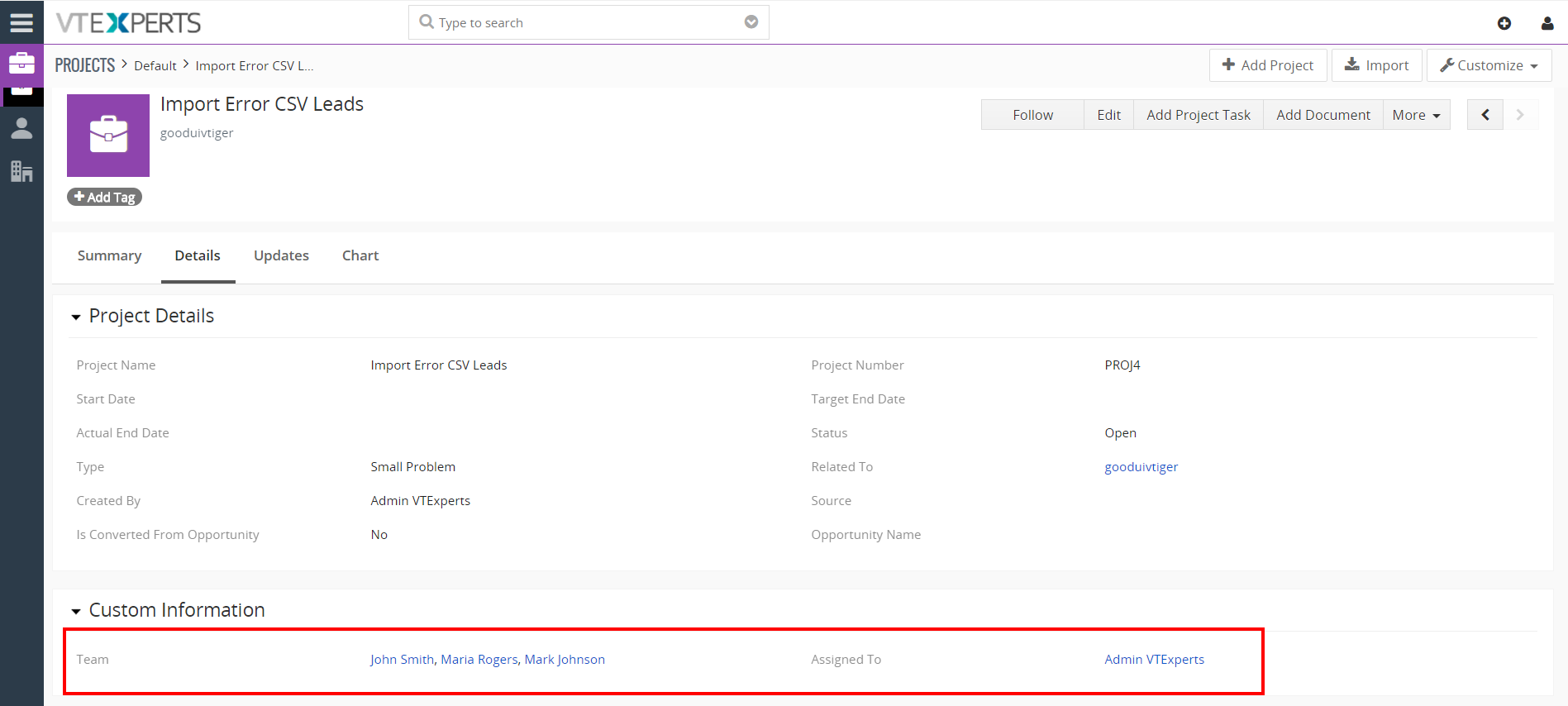1568x706 pixels.
Task: Go to the PROJECTS module breadcrumb
Action: 85,65
